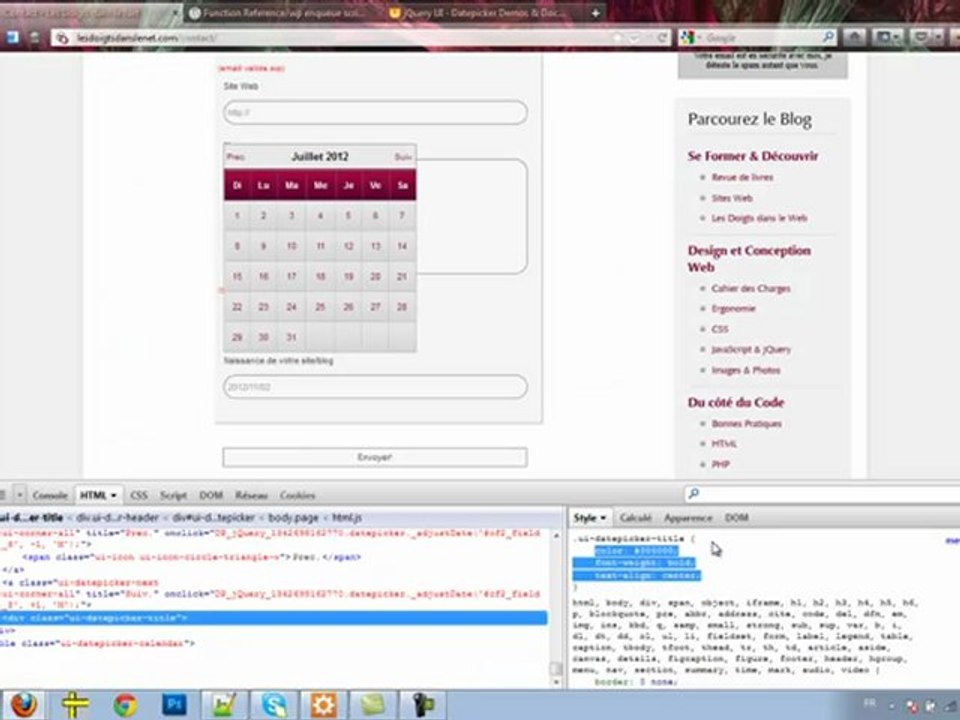960x720 pixels.
Task: Click the Envoyer submit button
Action: tap(375, 457)
